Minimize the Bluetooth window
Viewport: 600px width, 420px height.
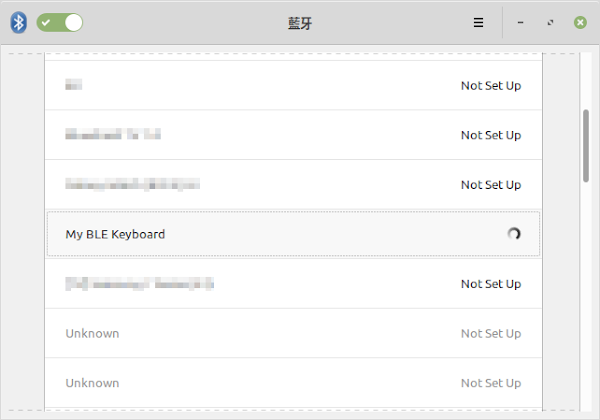pyautogui.click(x=520, y=23)
